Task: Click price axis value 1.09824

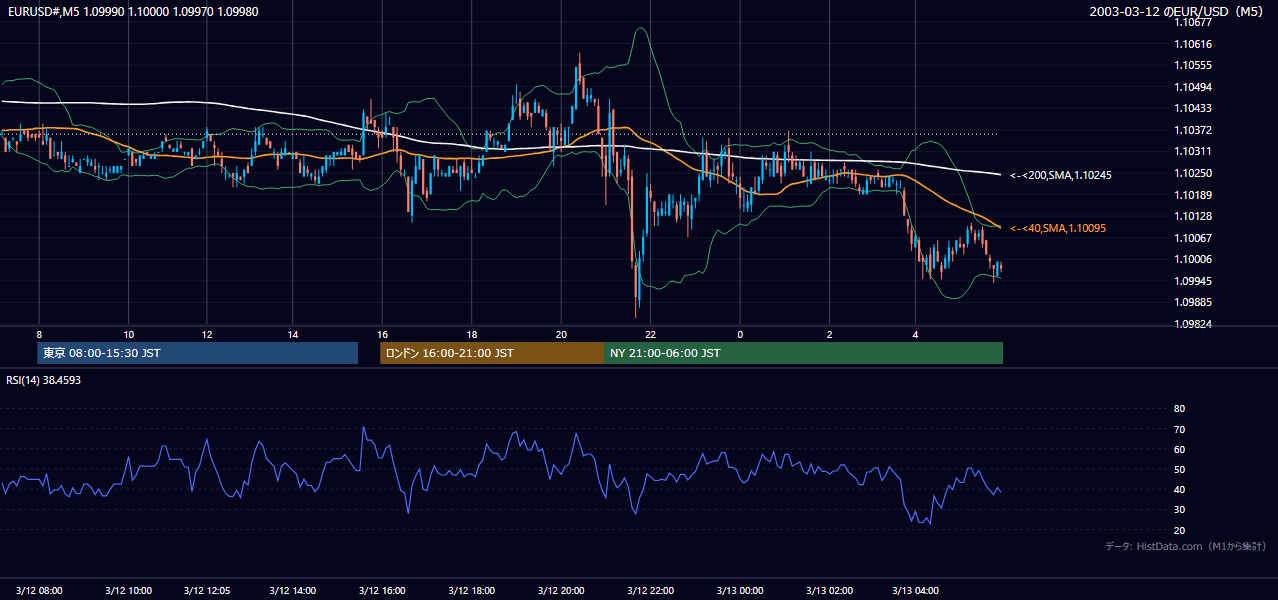Action: pyautogui.click(x=1194, y=324)
